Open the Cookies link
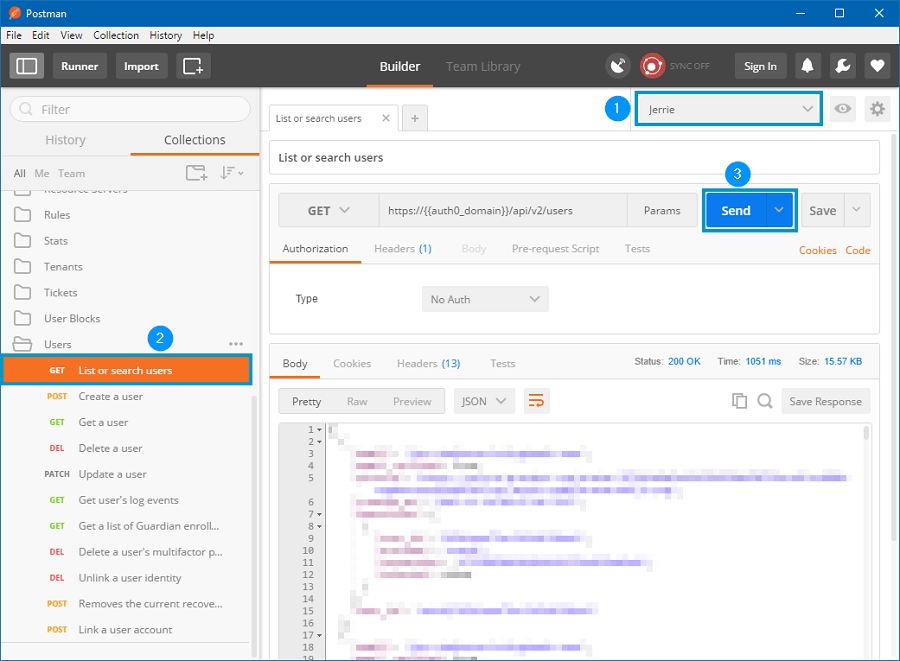 pyautogui.click(x=817, y=250)
